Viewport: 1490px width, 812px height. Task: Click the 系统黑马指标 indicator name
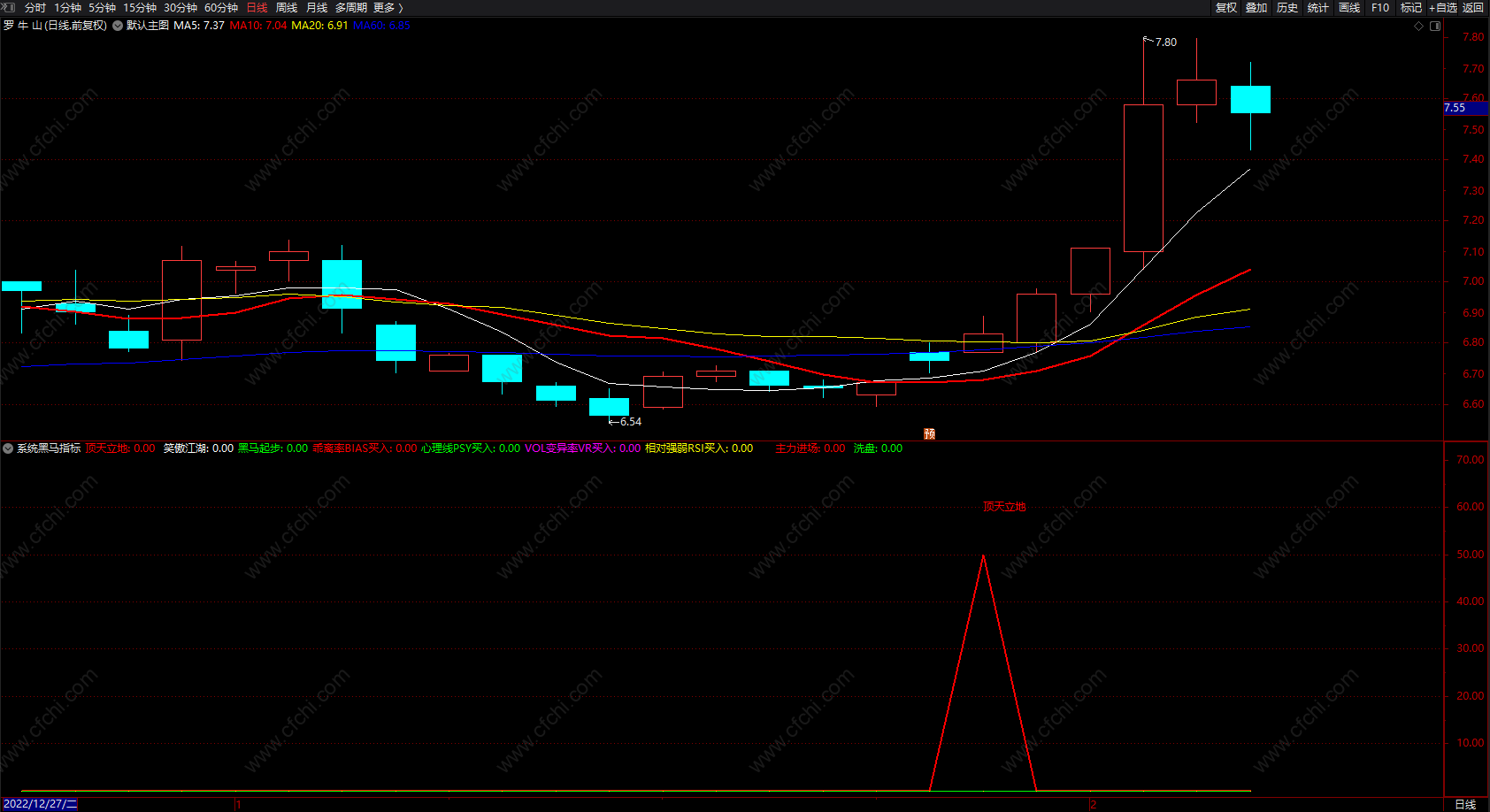point(49,448)
